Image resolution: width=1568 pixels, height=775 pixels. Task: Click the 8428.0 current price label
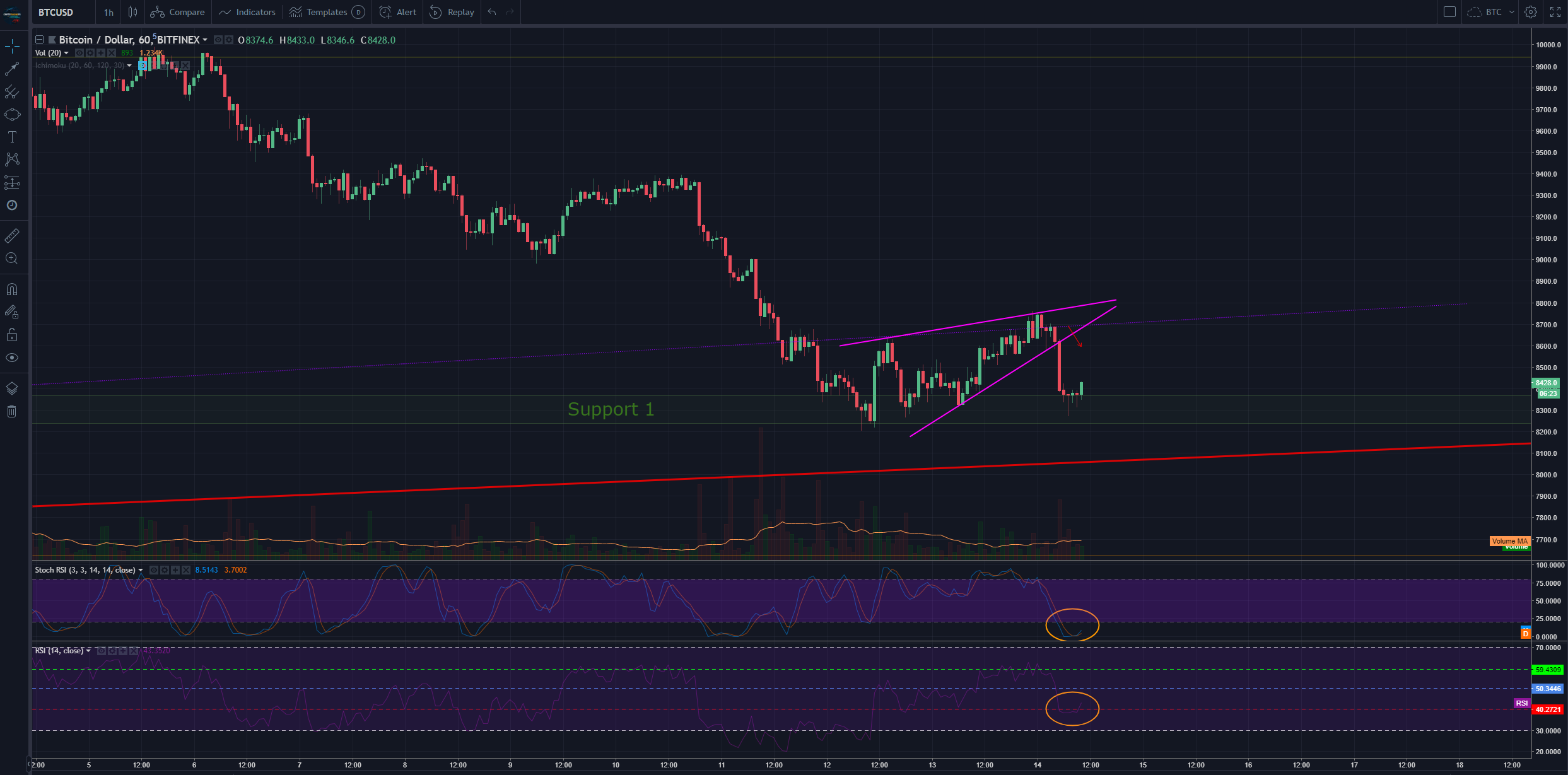tap(1546, 383)
